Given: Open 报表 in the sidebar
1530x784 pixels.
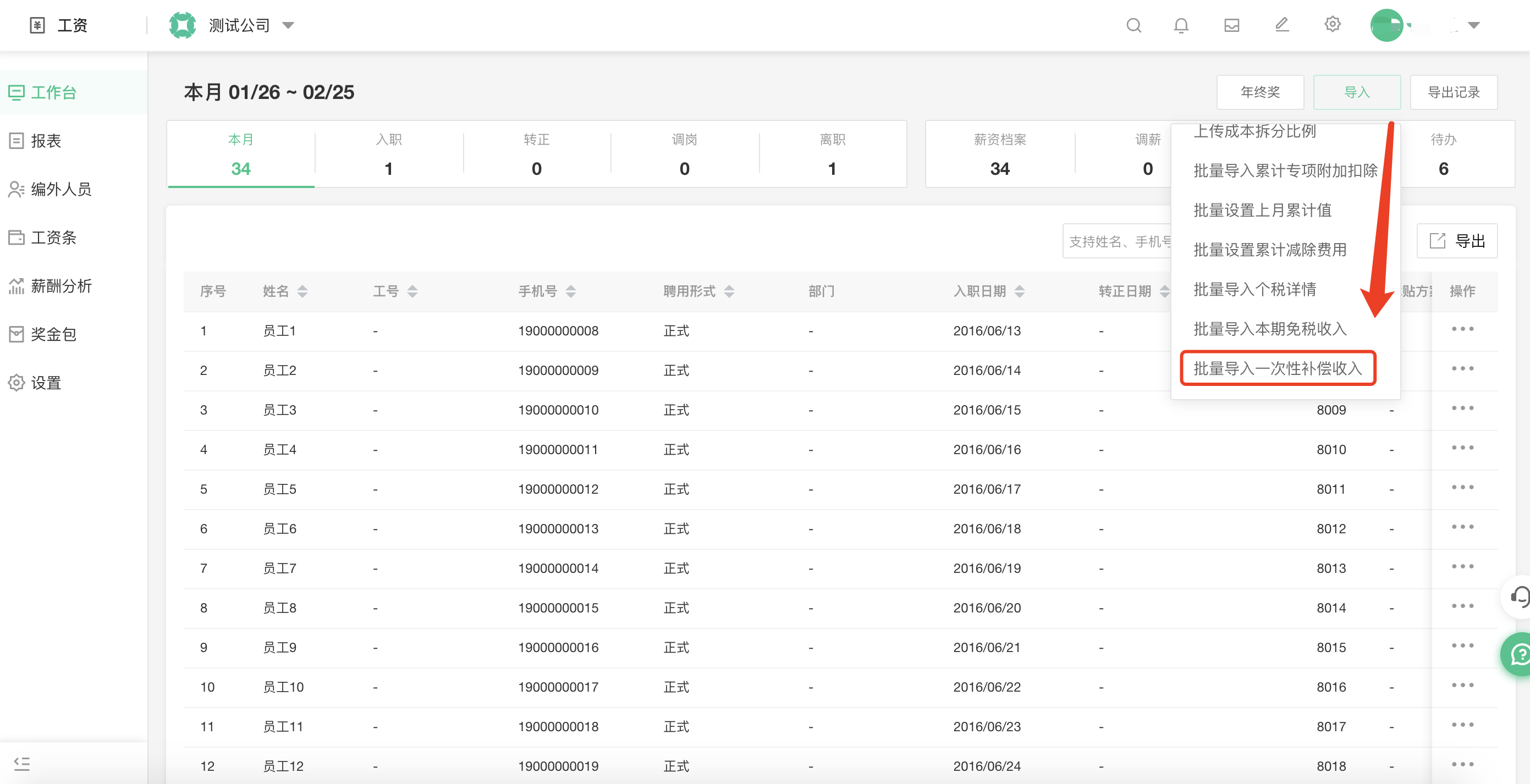Looking at the screenshot, I should (x=74, y=141).
